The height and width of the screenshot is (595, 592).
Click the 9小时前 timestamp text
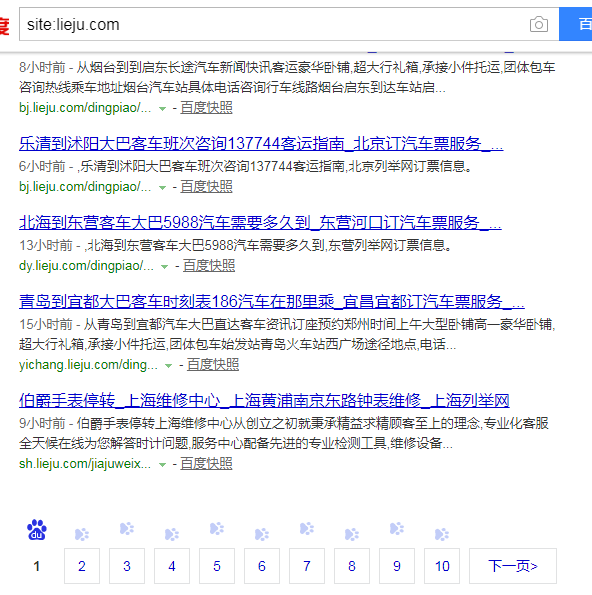click(42, 423)
